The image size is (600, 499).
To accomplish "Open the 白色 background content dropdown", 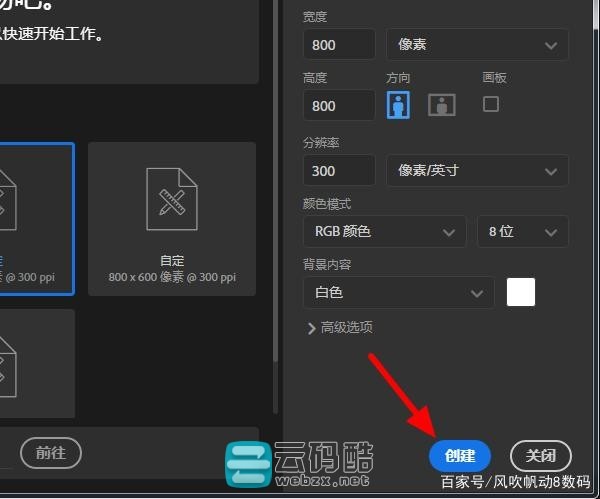I will click(x=397, y=292).
